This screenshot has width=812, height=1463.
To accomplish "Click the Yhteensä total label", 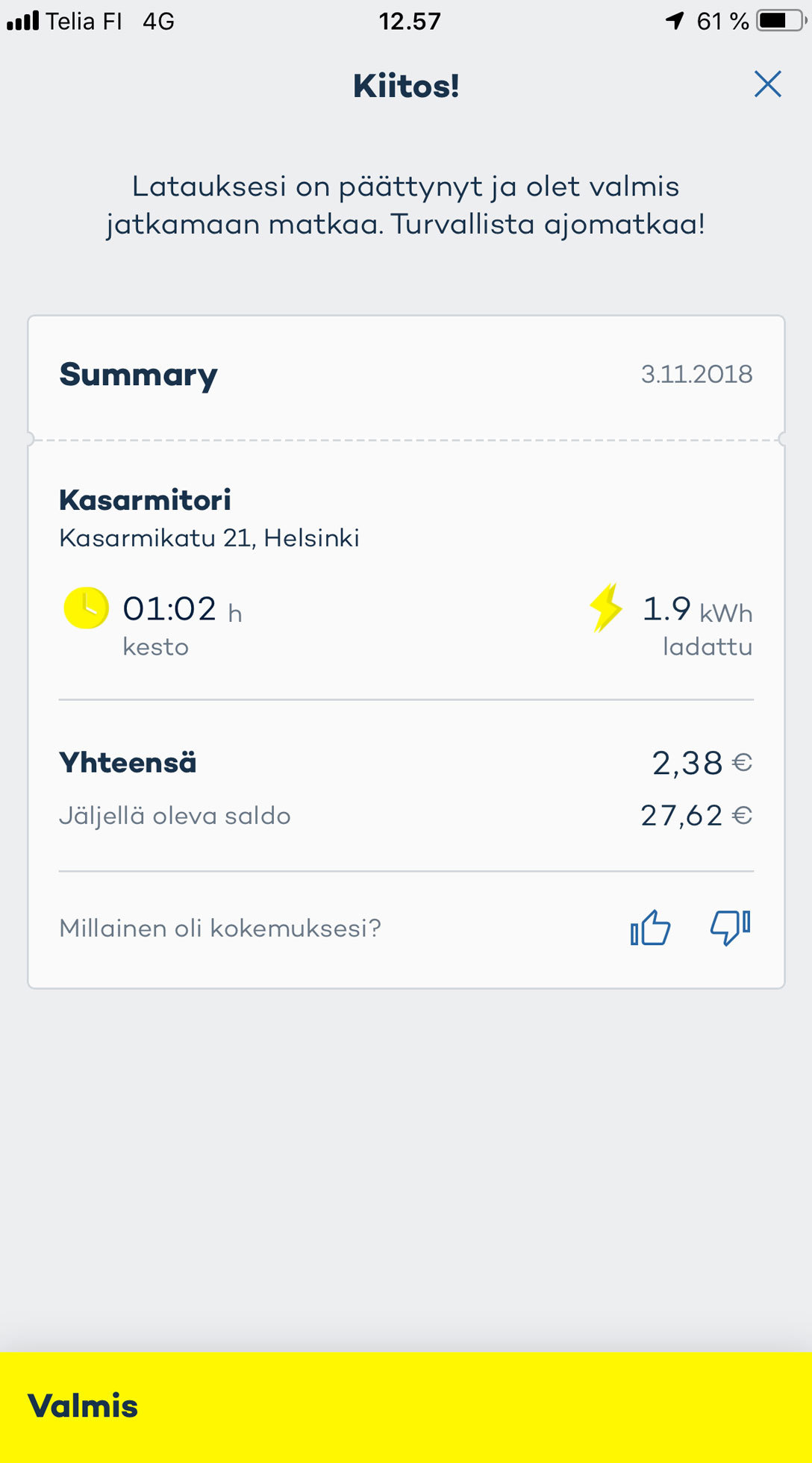I will pyautogui.click(x=128, y=763).
